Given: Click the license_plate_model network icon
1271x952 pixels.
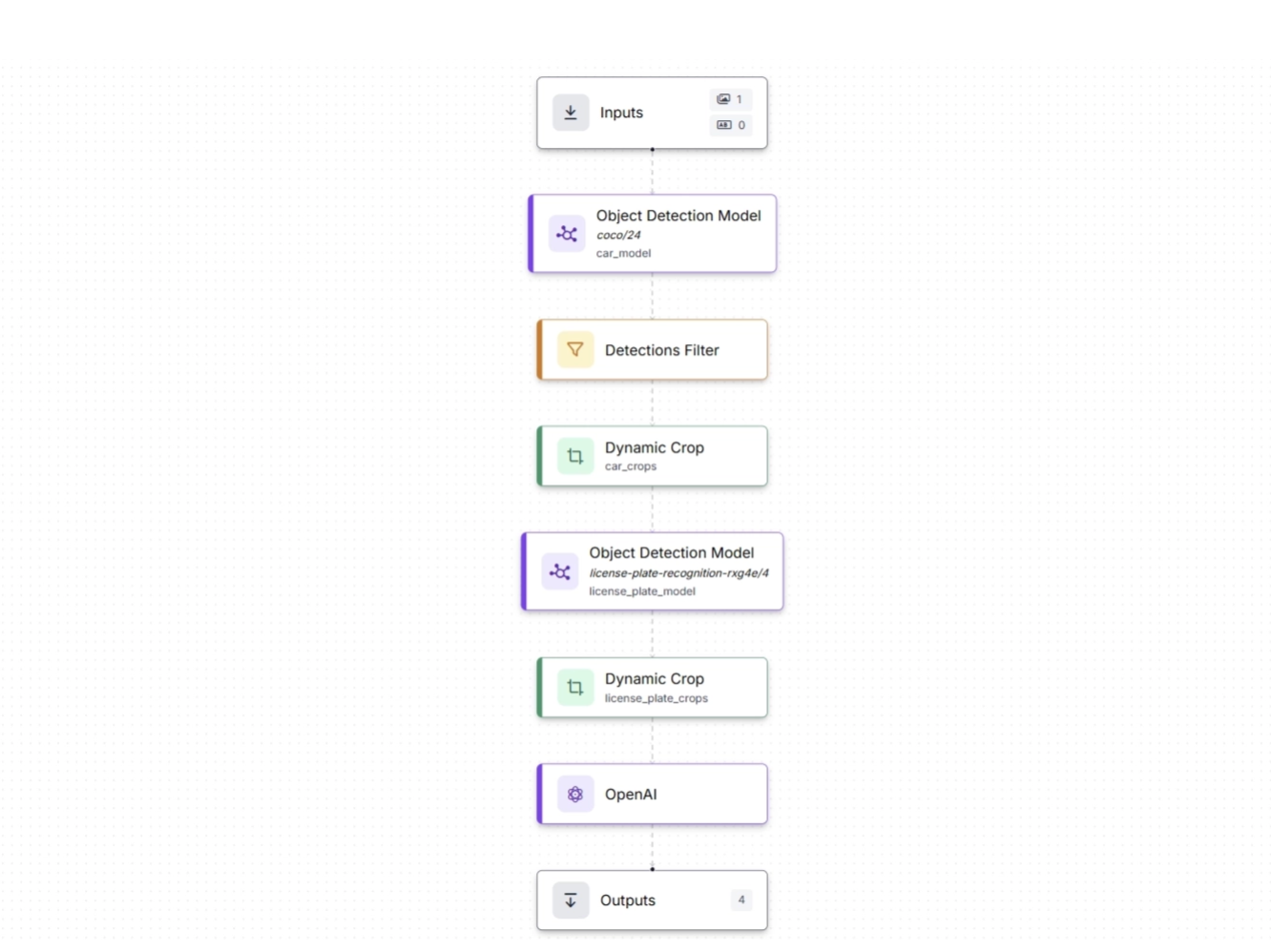Looking at the screenshot, I should point(560,571).
